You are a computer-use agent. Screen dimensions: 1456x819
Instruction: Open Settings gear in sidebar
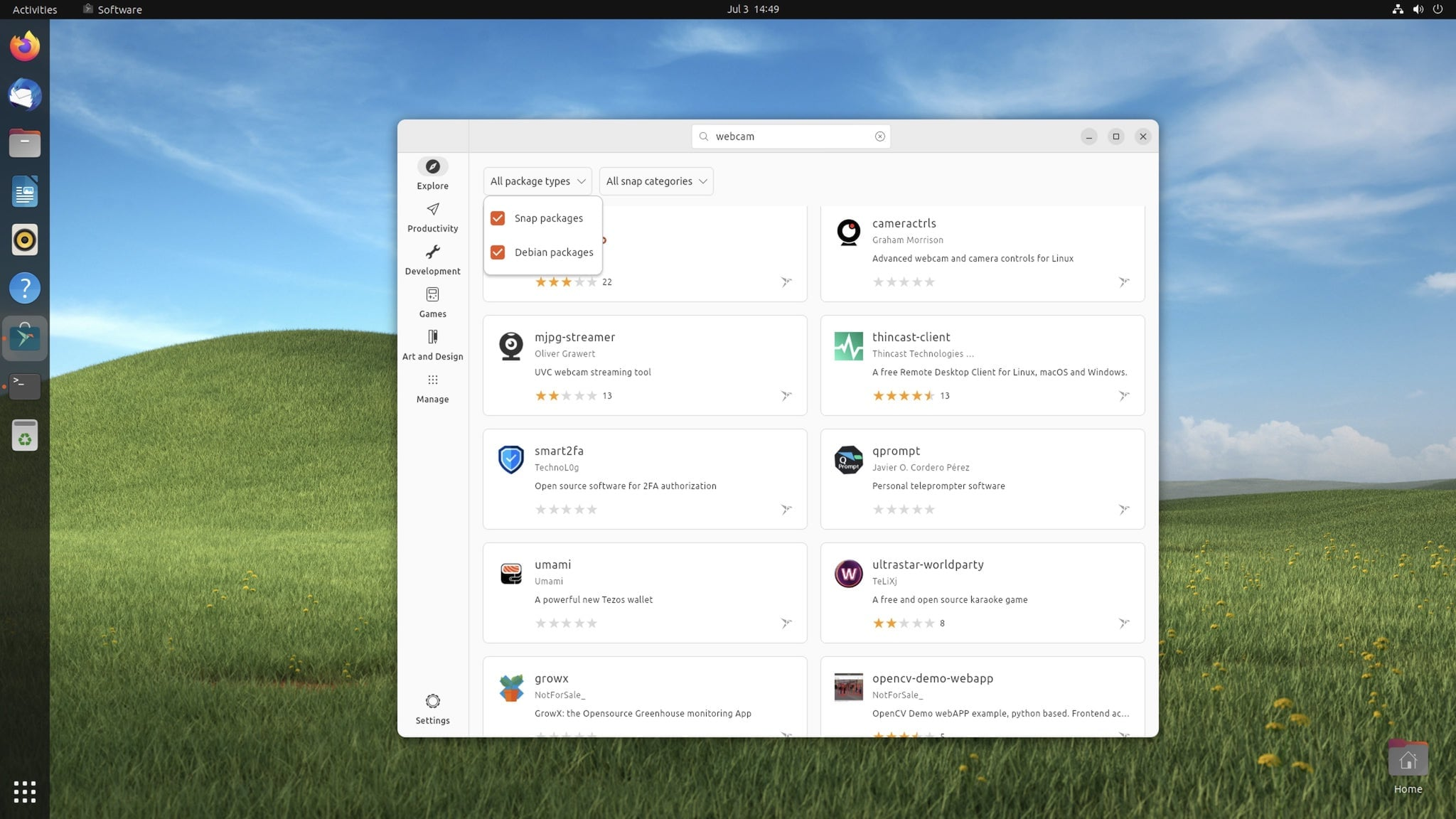pos(432,701)
